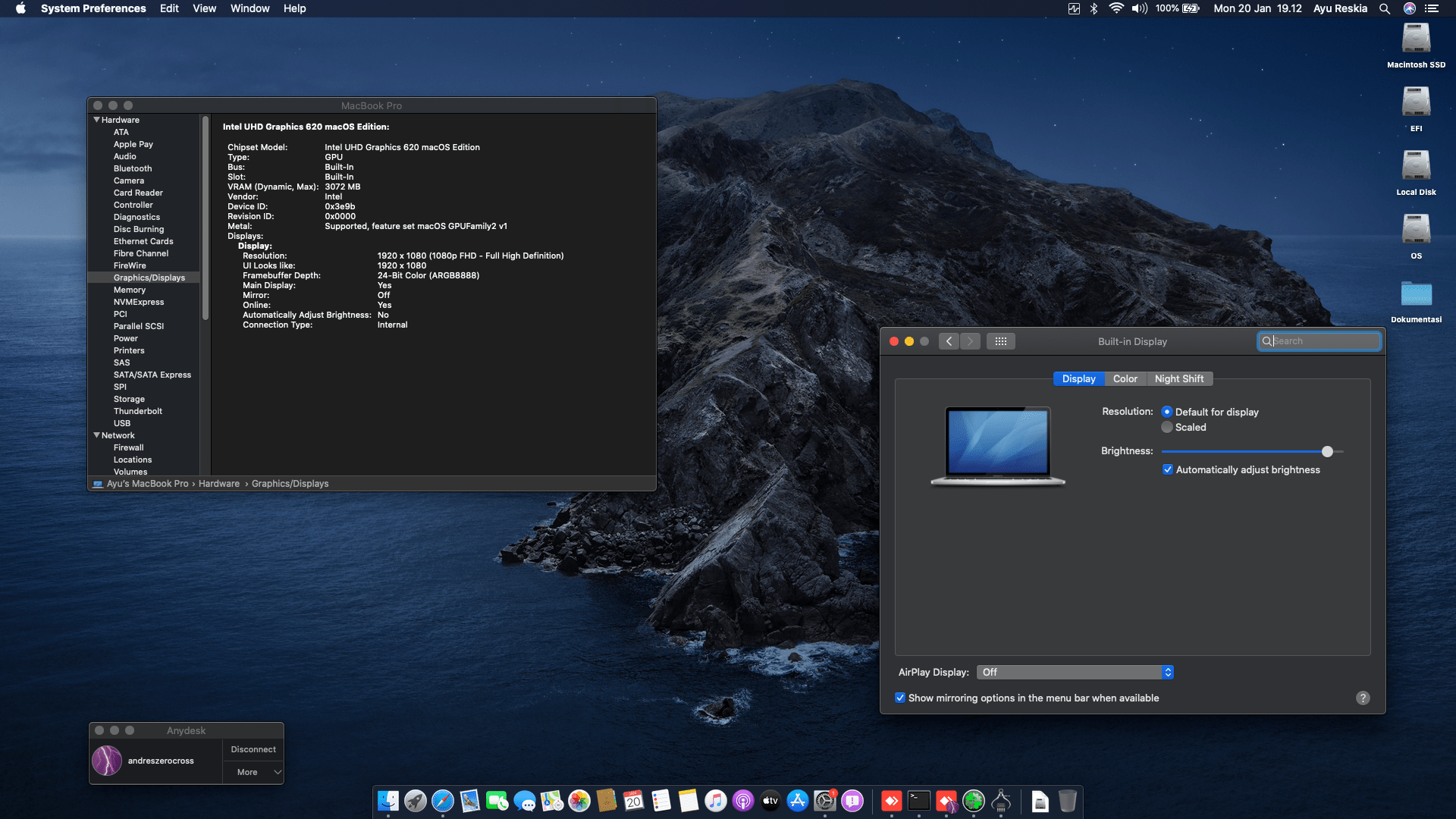The height and width of the screenshot is (819, 1456).
Task: Select Memory in the hardware sidebar
Action: click(x=130, y=290)
